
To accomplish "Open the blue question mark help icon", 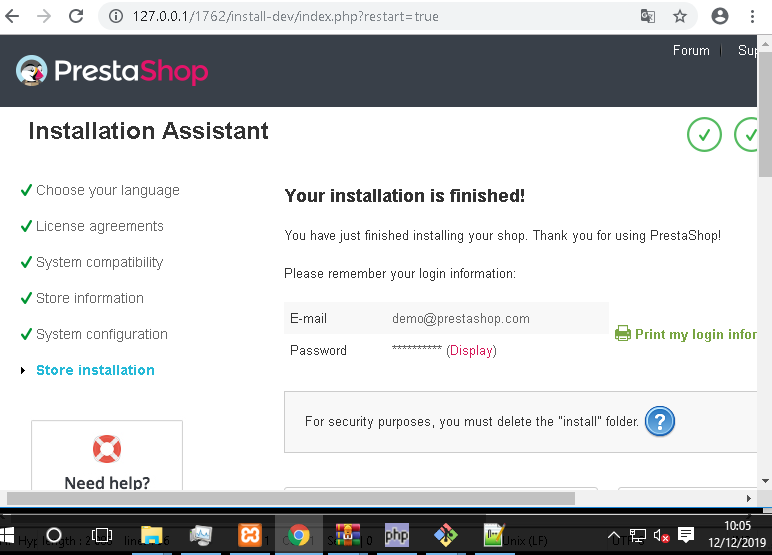I will [659, 421].
